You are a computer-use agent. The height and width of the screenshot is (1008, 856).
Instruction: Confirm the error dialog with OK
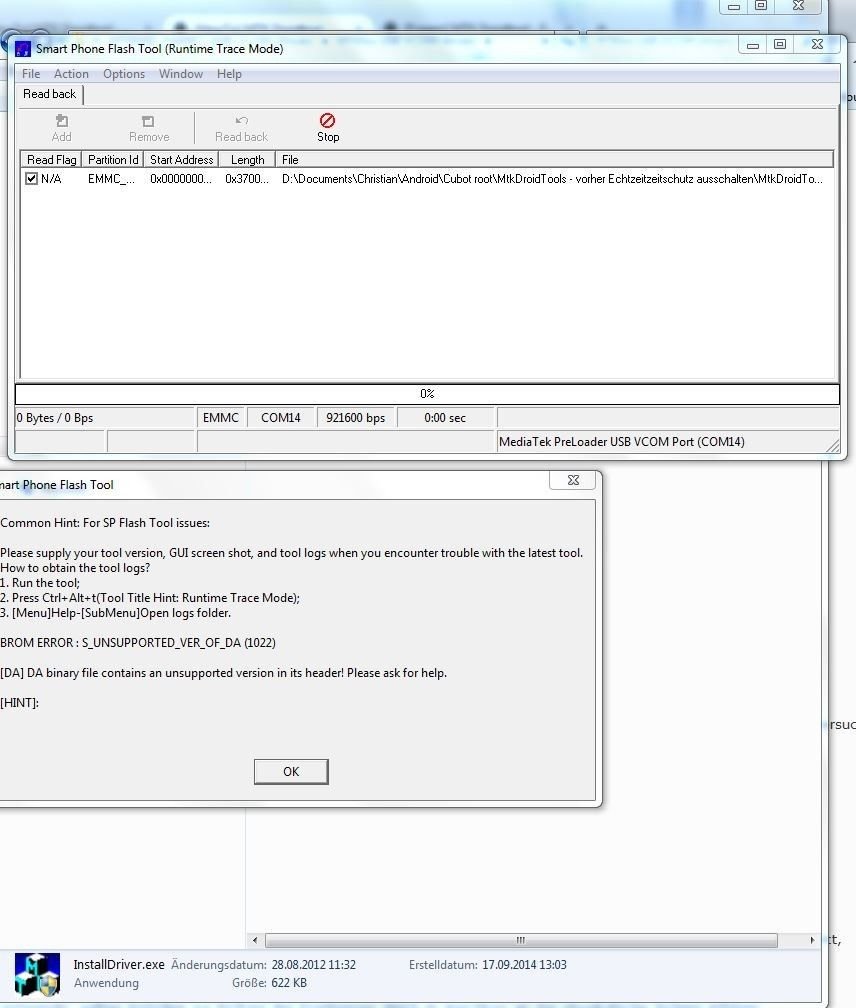tap(291, 771)
